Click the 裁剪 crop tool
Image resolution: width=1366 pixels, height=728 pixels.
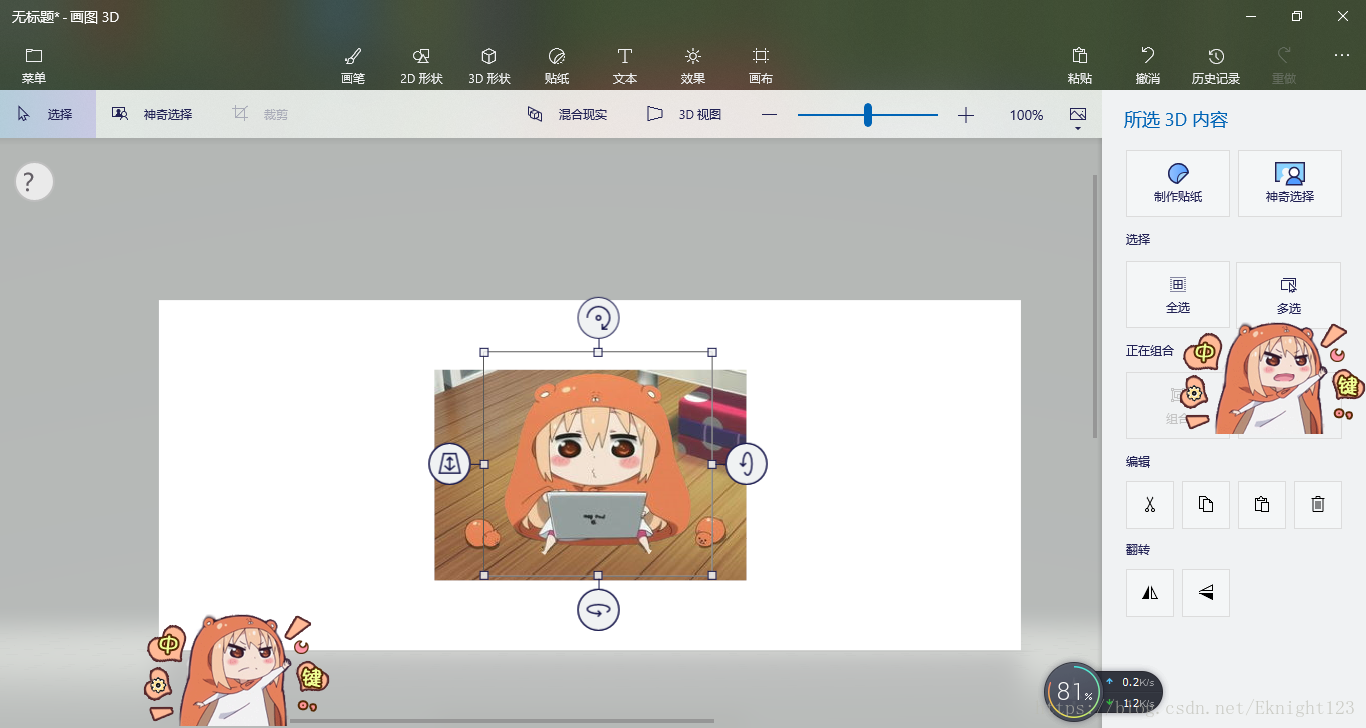(260, 114)
